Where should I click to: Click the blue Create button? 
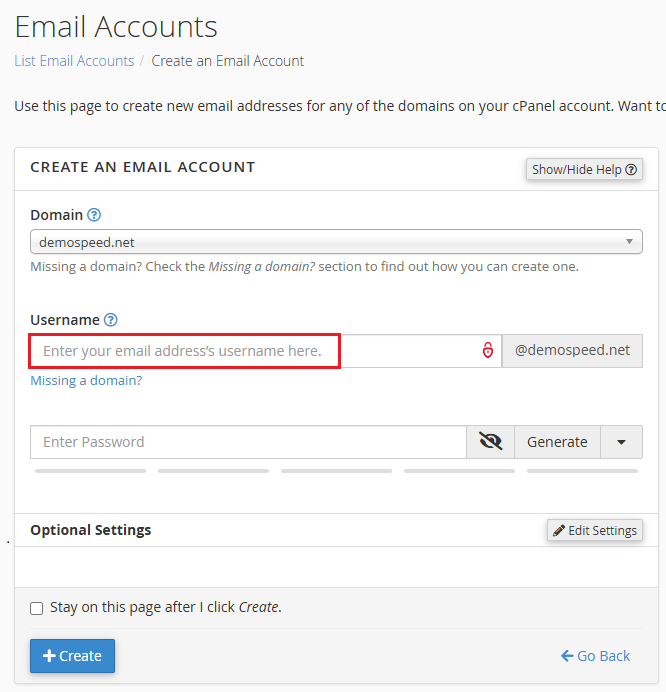(x=72, y=656)
